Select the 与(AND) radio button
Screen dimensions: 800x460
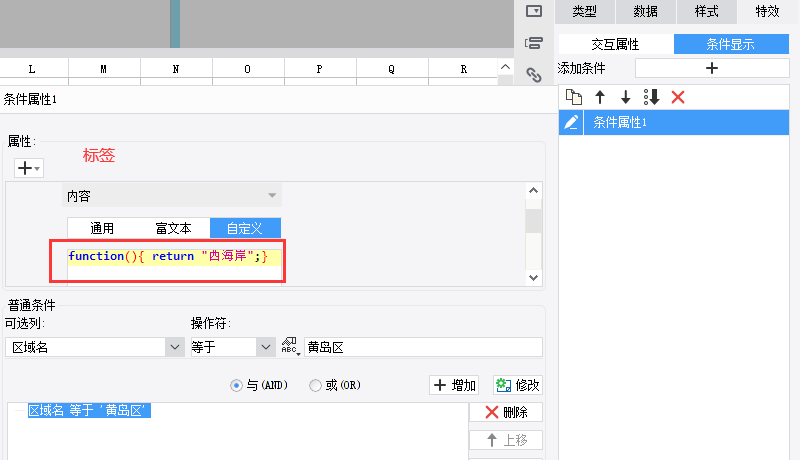click(236, 385)
